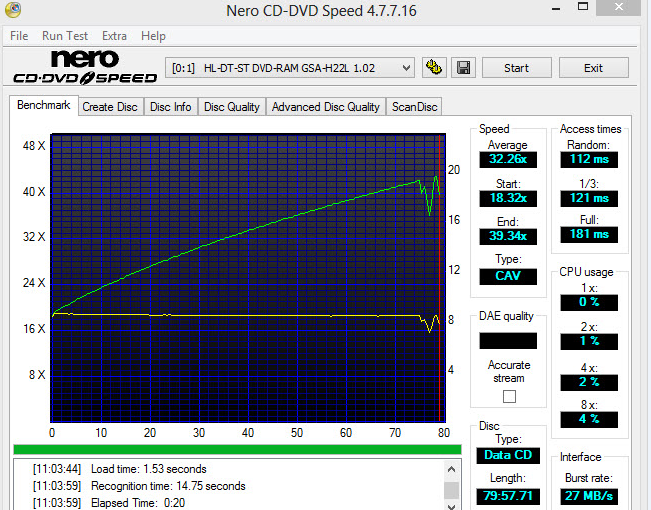
Task: Open the Advanced Disc Quality tab
Action: pyautogui.click(x=326, y=107)
